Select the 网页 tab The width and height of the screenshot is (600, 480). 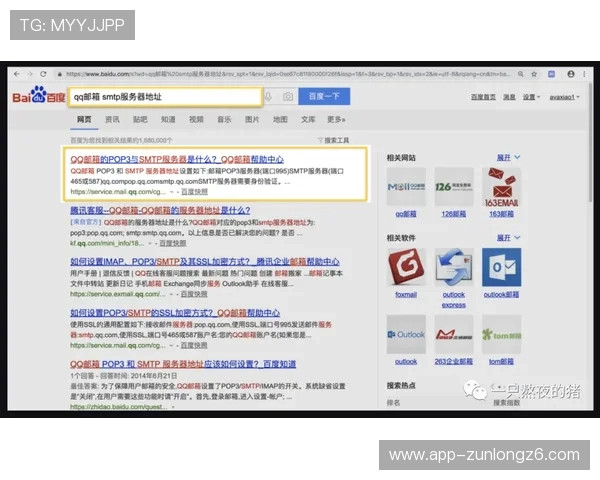click(84, 119)
